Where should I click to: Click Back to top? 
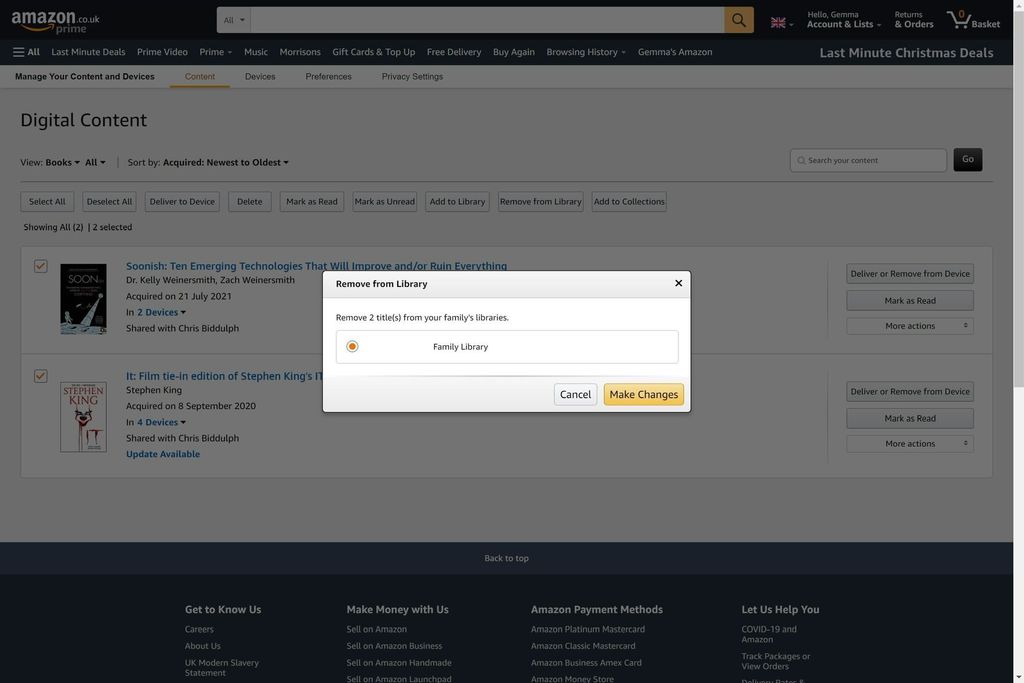point(506,558)
